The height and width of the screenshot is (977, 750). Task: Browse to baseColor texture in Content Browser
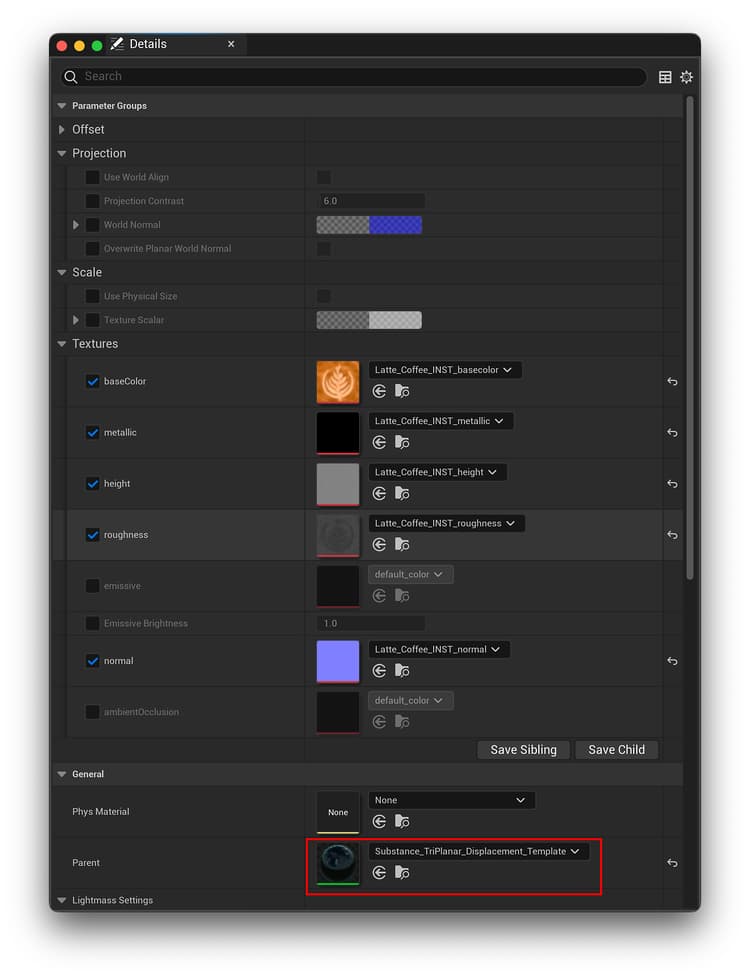(402, 391)
